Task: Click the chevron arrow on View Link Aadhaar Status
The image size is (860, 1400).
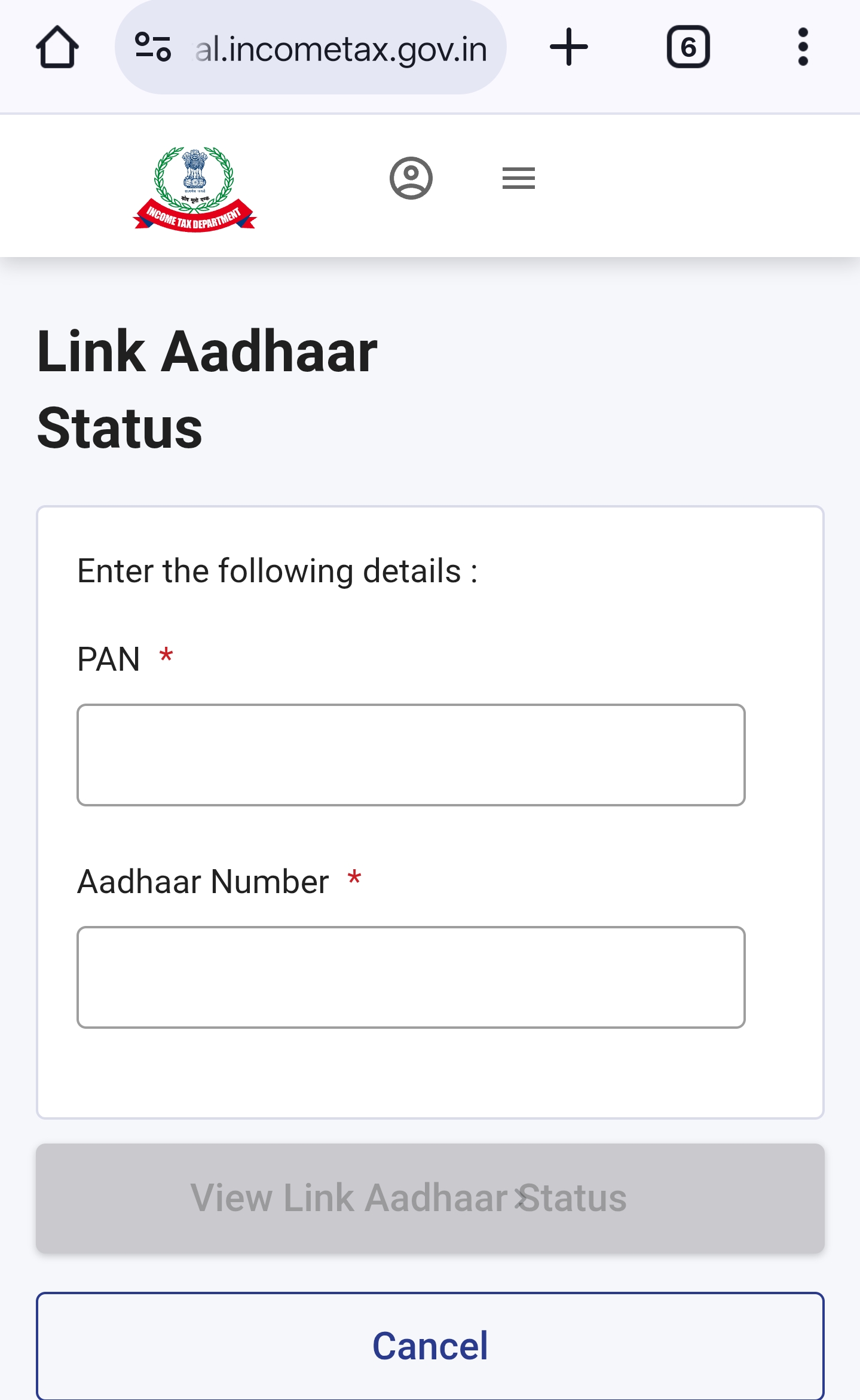Action: pos(522,1197)
